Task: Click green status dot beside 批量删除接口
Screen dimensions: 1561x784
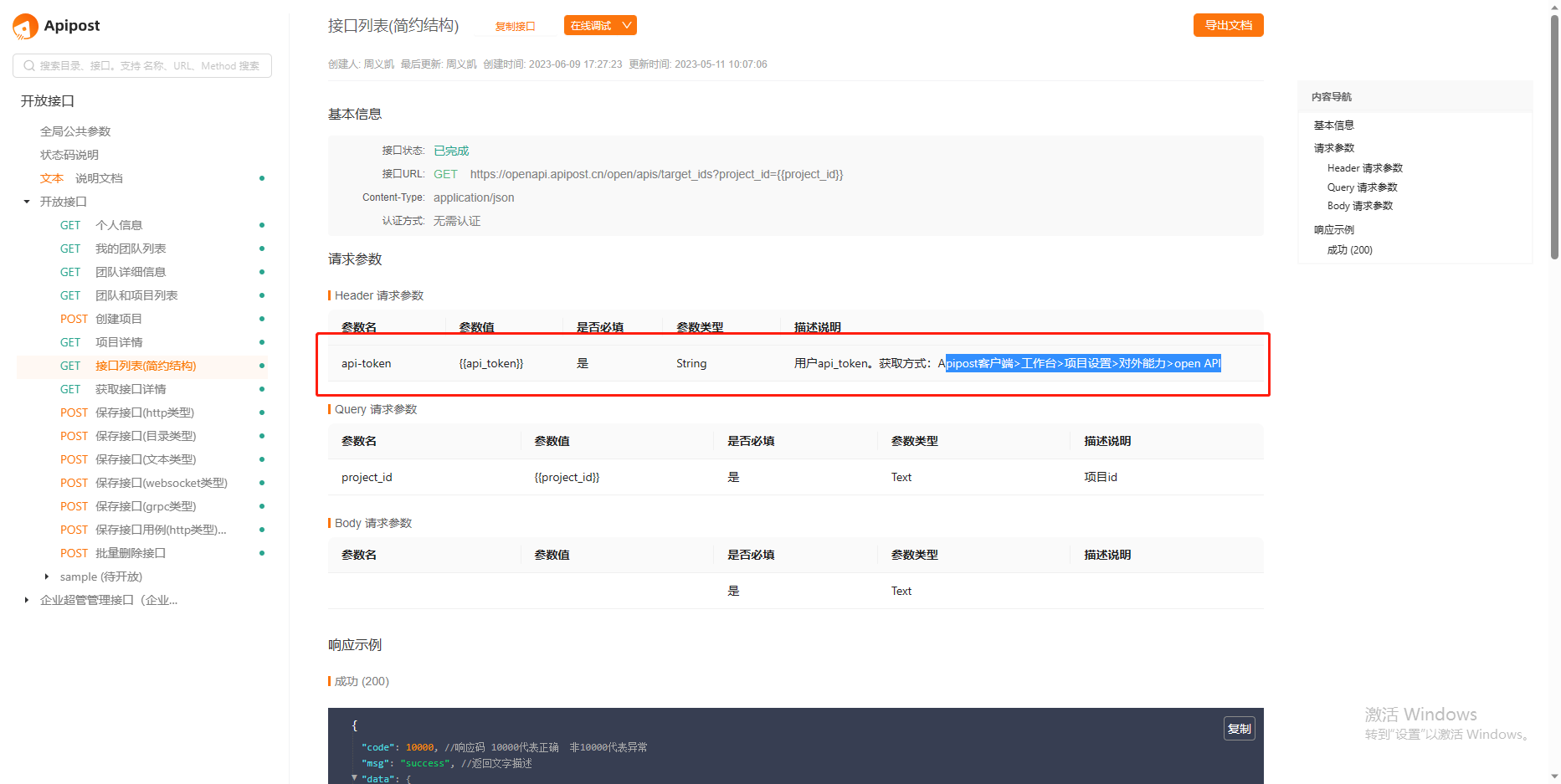Action: pyautogui.click(x=262, y=553)
